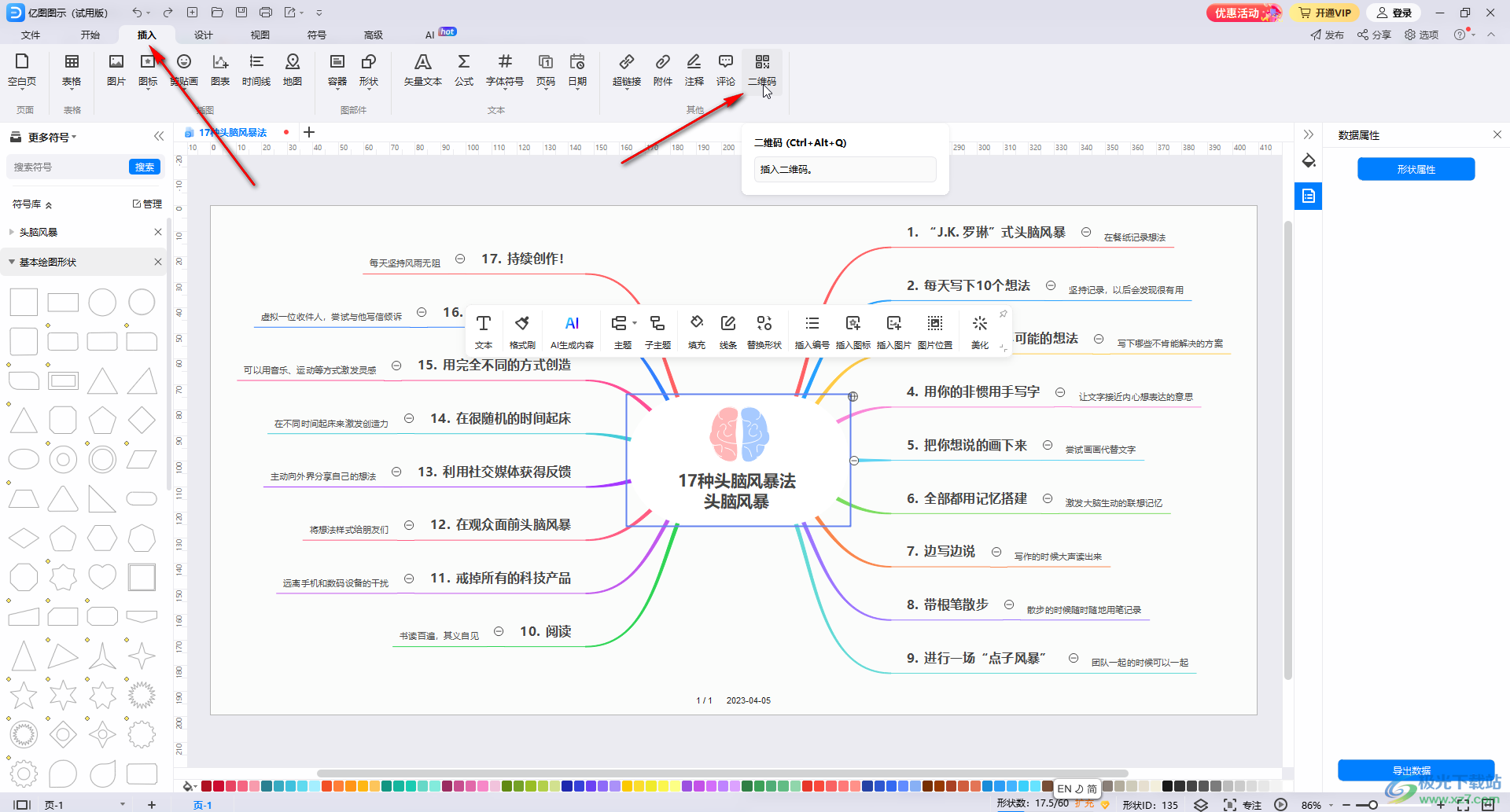1510x812 pixels.
Task: Click the redo arrow icon
Action: [168, 13]
